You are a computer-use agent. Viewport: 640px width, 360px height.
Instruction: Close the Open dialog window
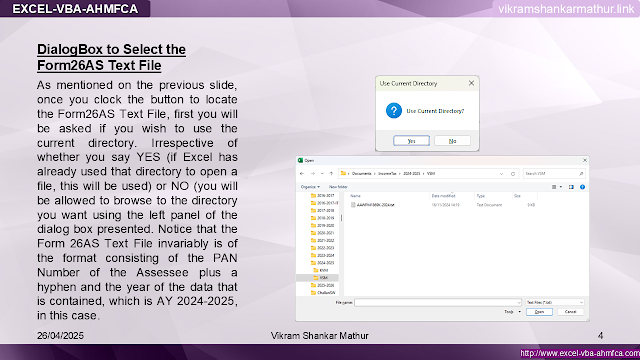pyautogui.click(x=584, y=160)
